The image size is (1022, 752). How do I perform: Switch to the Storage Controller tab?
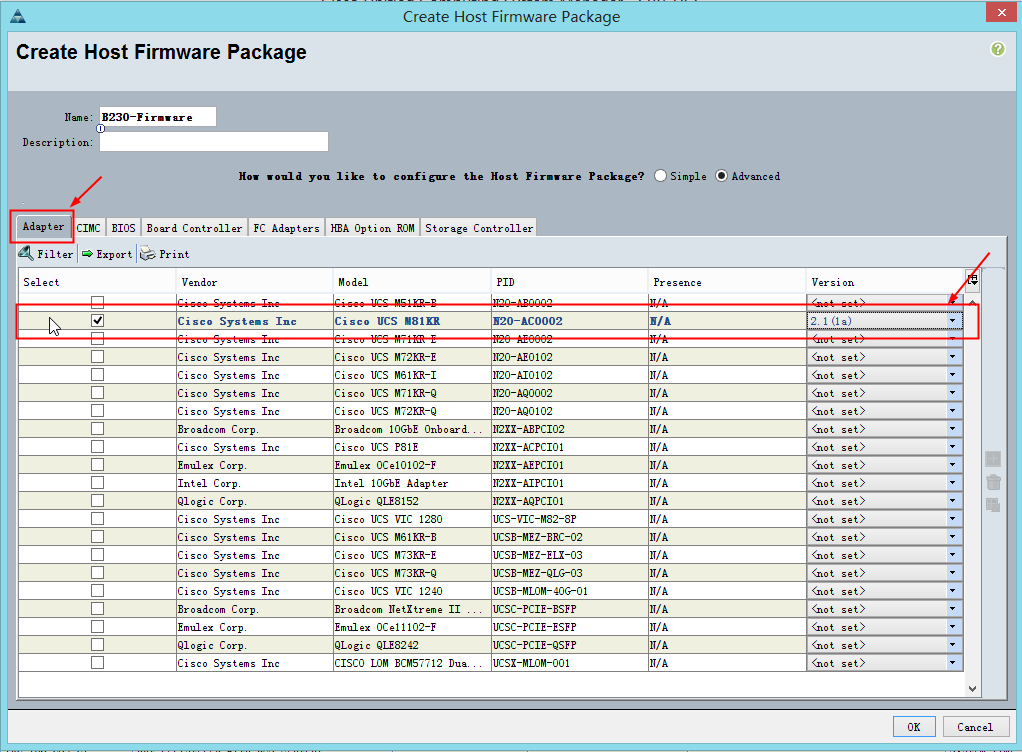[x=479, y=227]
